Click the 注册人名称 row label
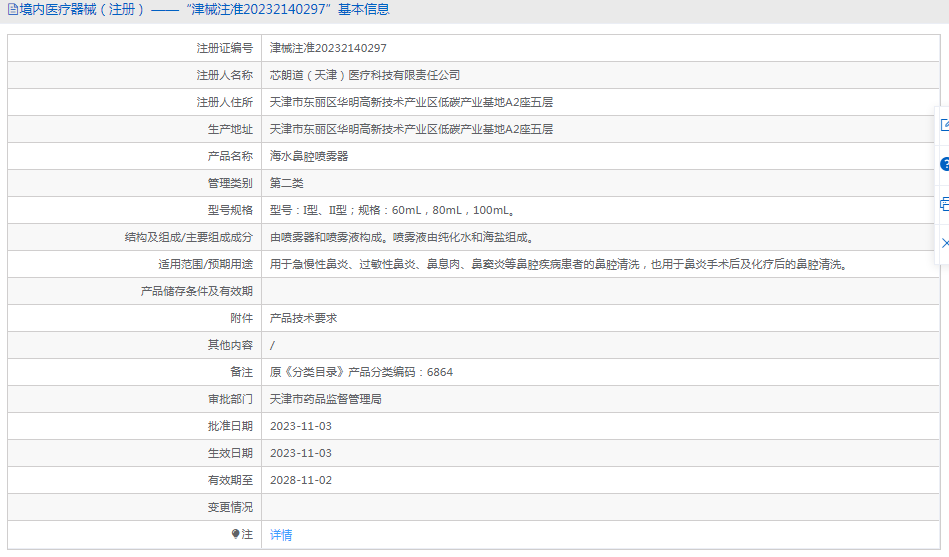 click(225, 75)
